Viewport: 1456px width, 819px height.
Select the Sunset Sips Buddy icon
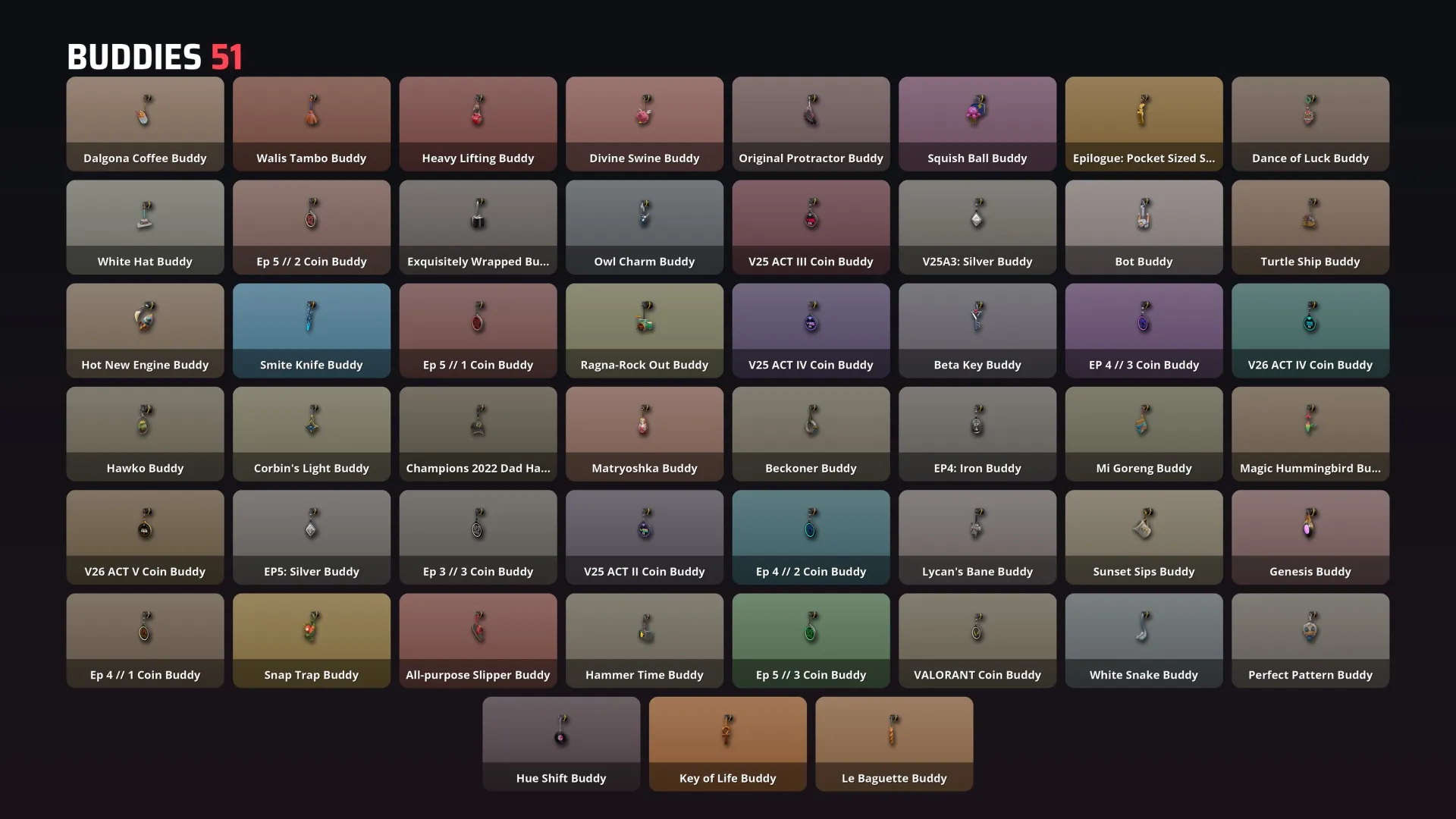1144,523
